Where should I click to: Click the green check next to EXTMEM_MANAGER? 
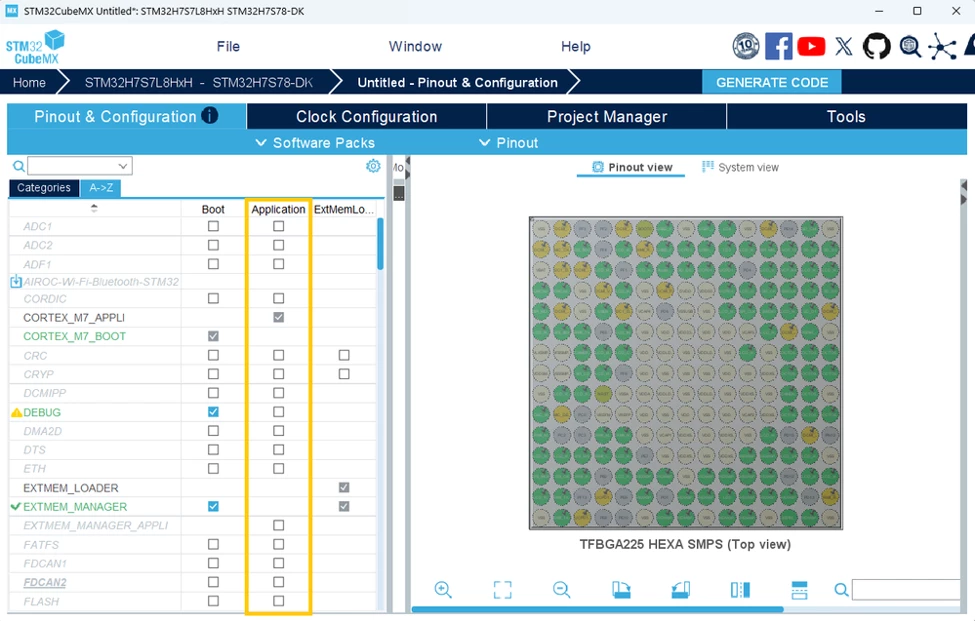[16, 507]
